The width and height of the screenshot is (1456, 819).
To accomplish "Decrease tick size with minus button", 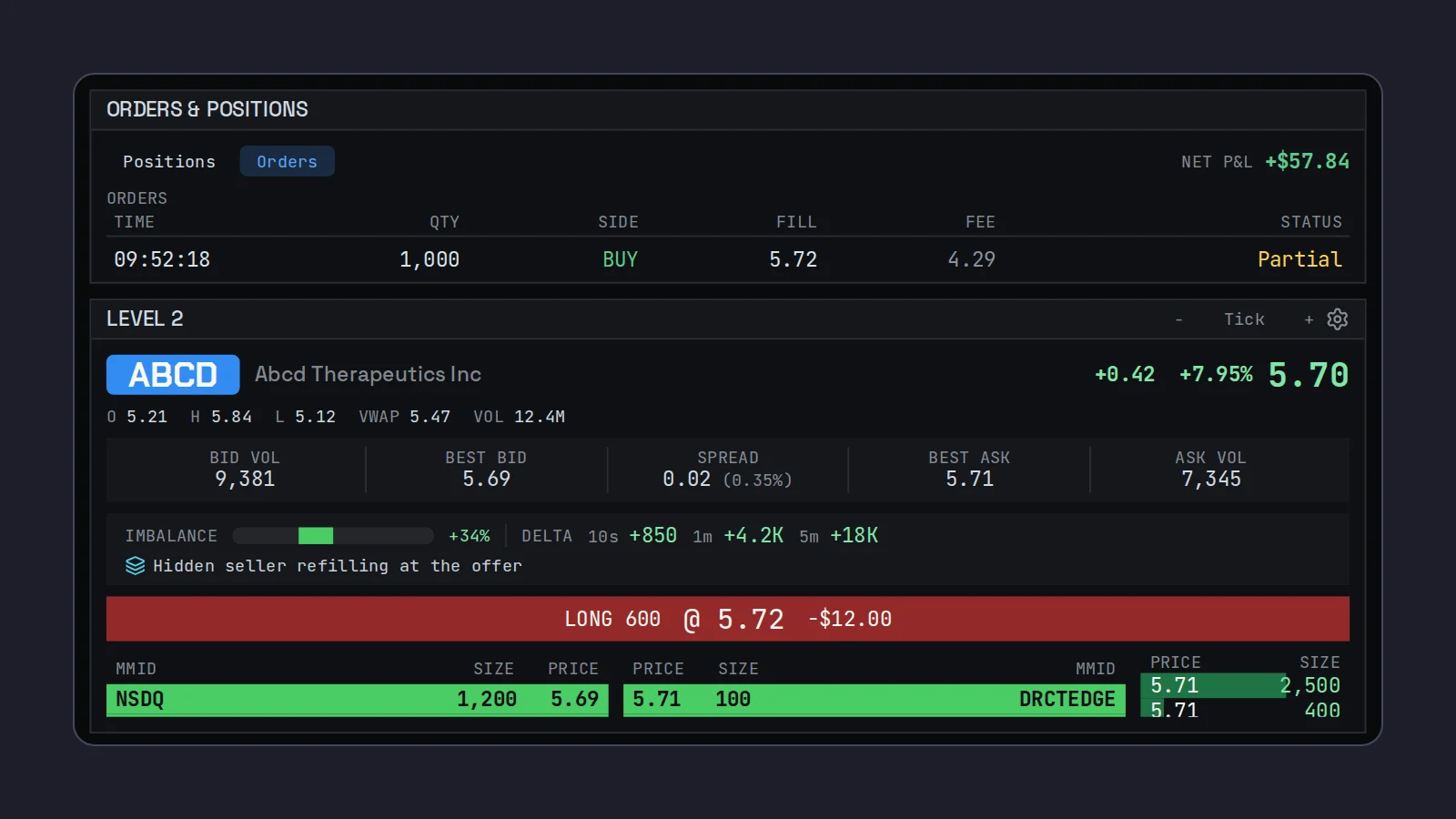I will coord(1179,319).
